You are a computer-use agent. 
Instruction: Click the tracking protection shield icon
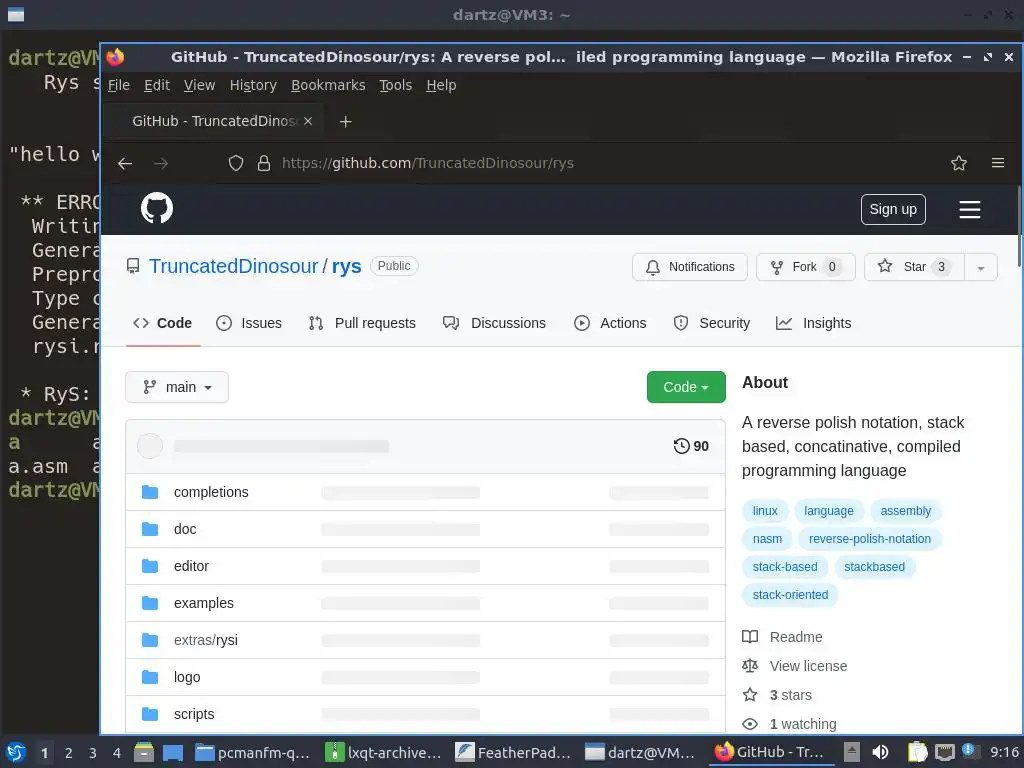click(x=236, y=163)
